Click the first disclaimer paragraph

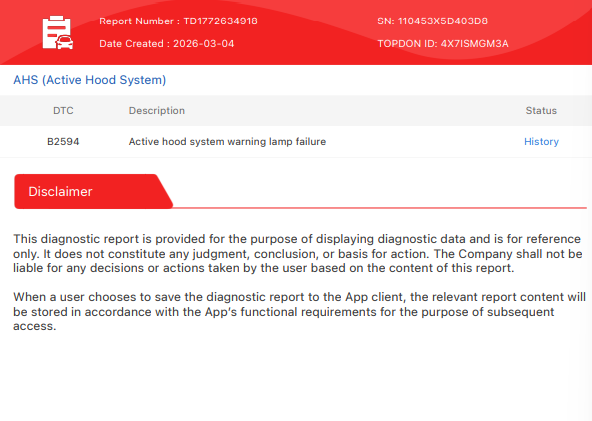click(x=298, y=253)
